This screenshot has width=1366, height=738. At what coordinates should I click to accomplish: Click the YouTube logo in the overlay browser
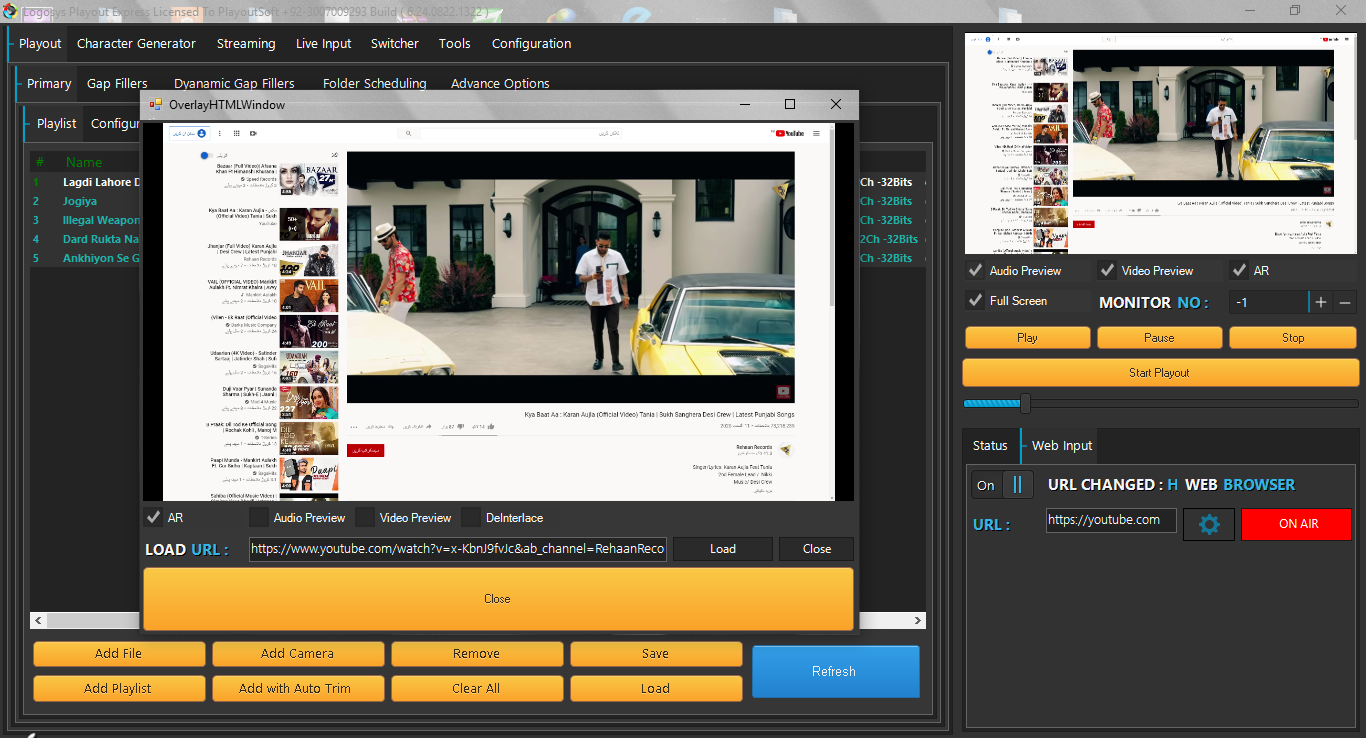[789, 133]
